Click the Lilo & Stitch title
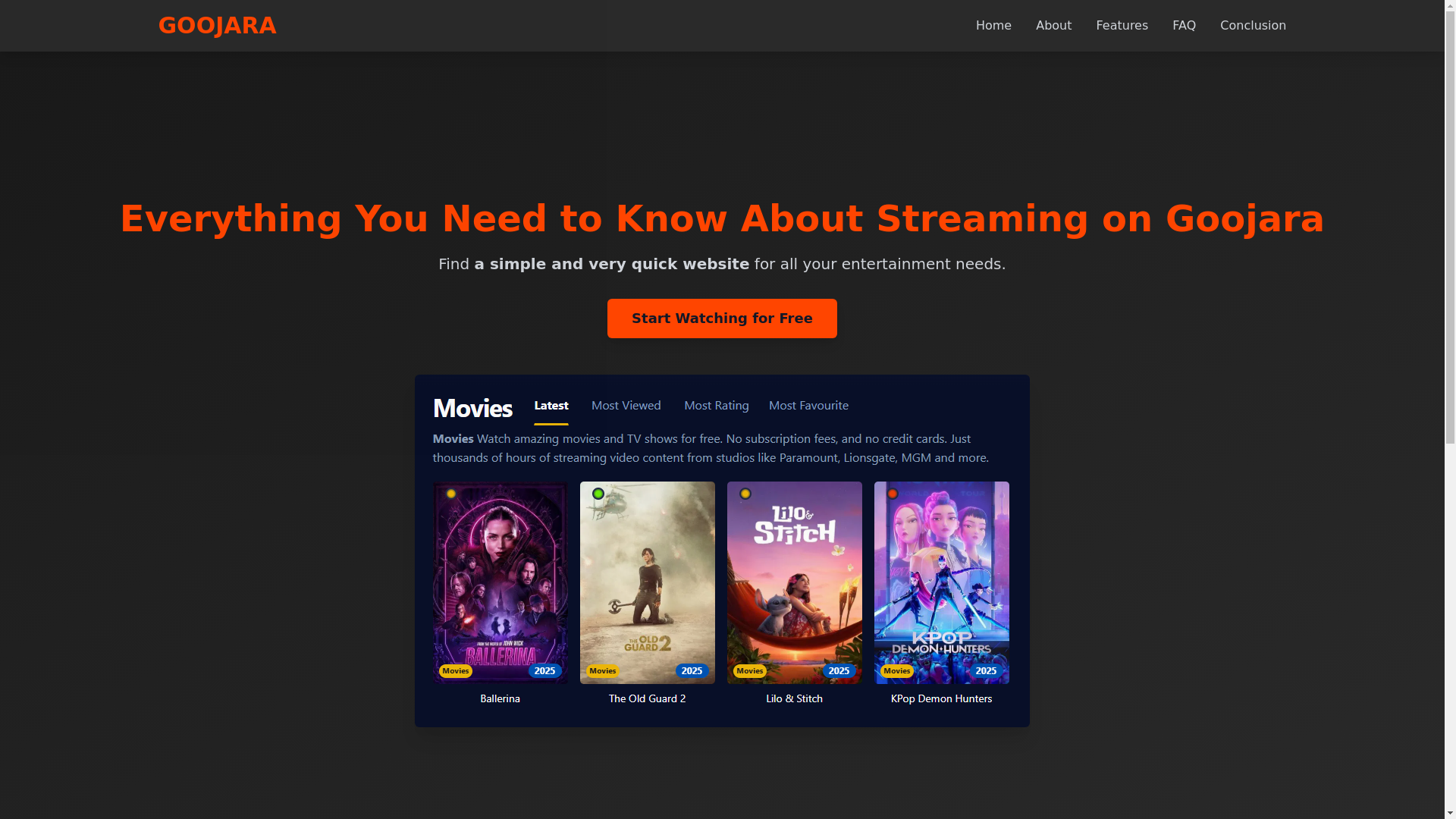The width and height of the screenshot is (1456, 819). coord(795,698)
